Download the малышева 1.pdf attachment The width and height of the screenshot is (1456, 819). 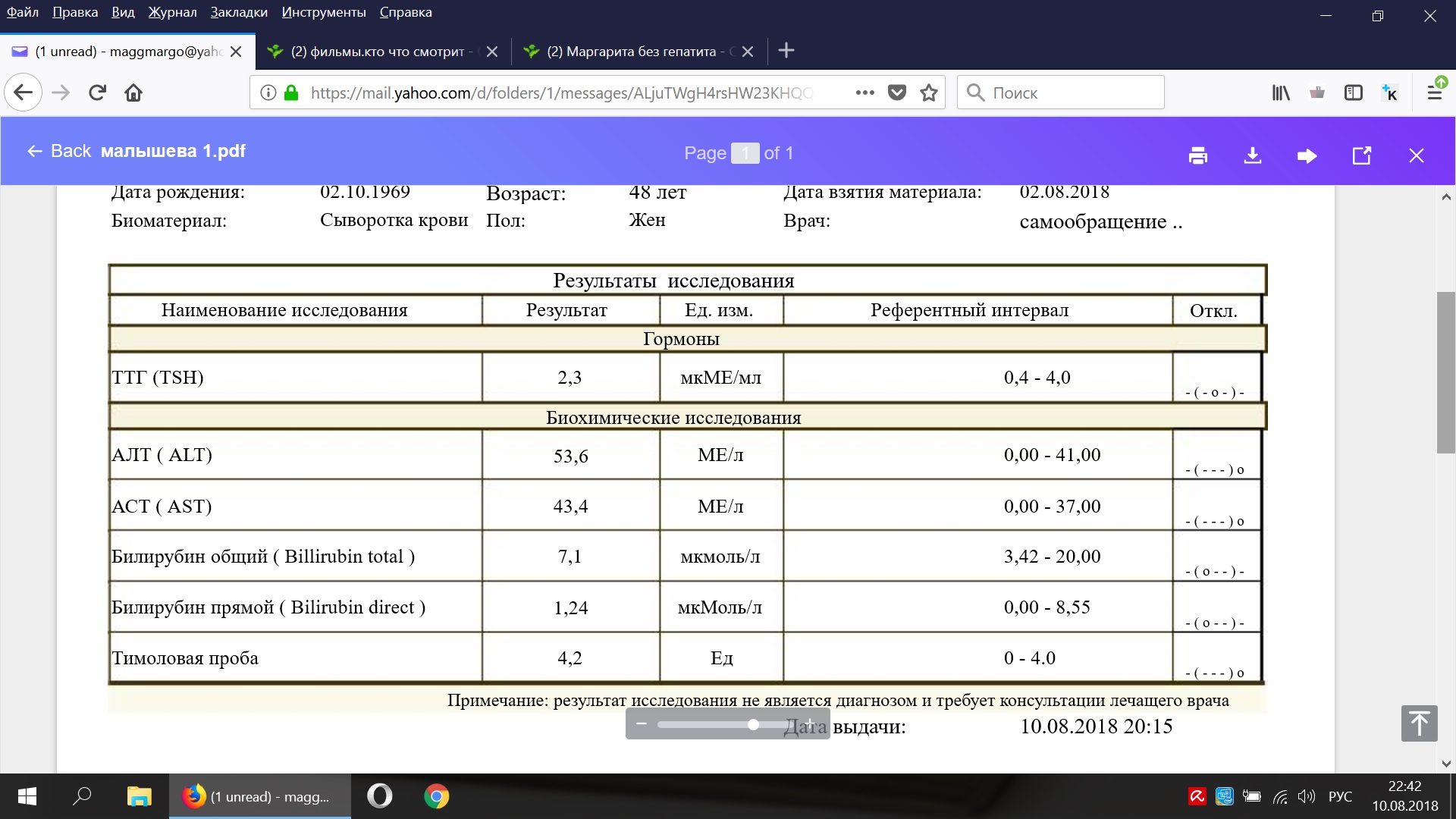pos(1253,155)
